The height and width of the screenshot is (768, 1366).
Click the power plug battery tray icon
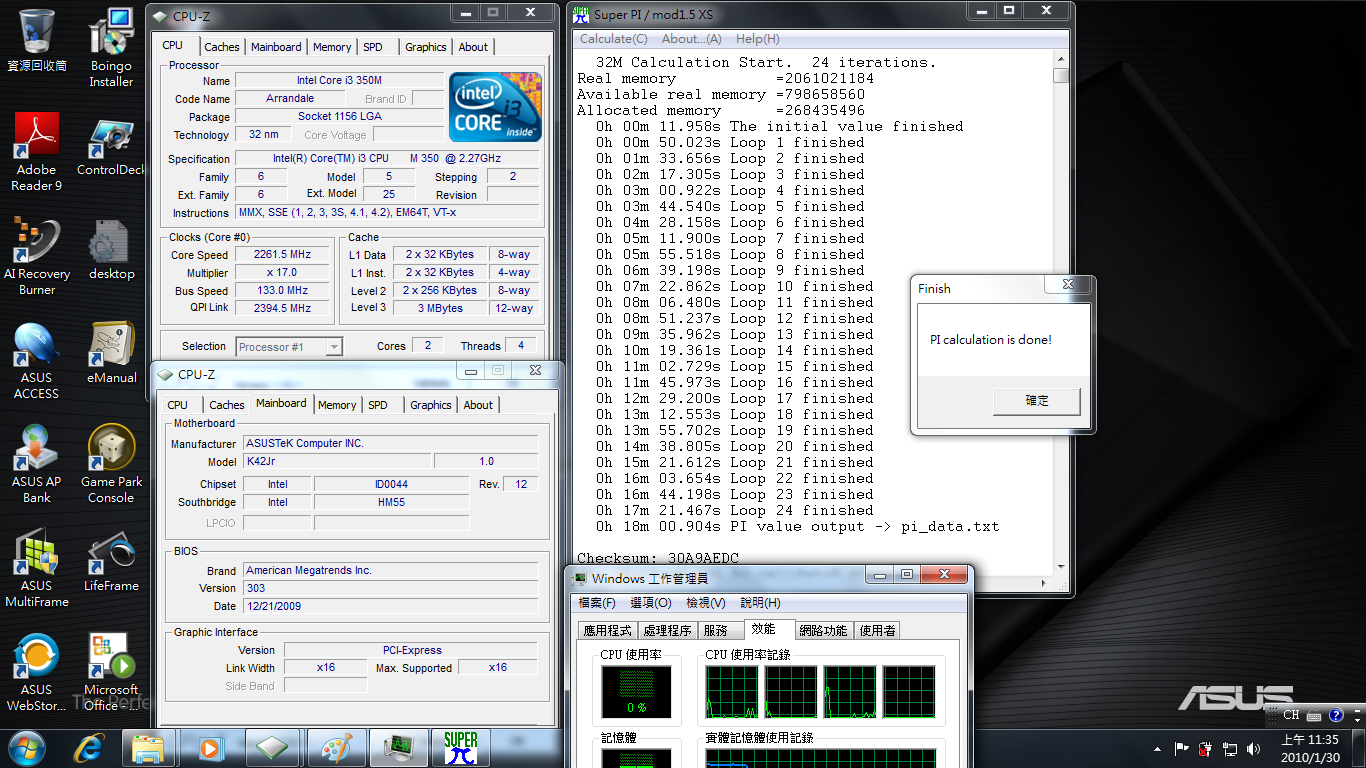(1205, 748)
